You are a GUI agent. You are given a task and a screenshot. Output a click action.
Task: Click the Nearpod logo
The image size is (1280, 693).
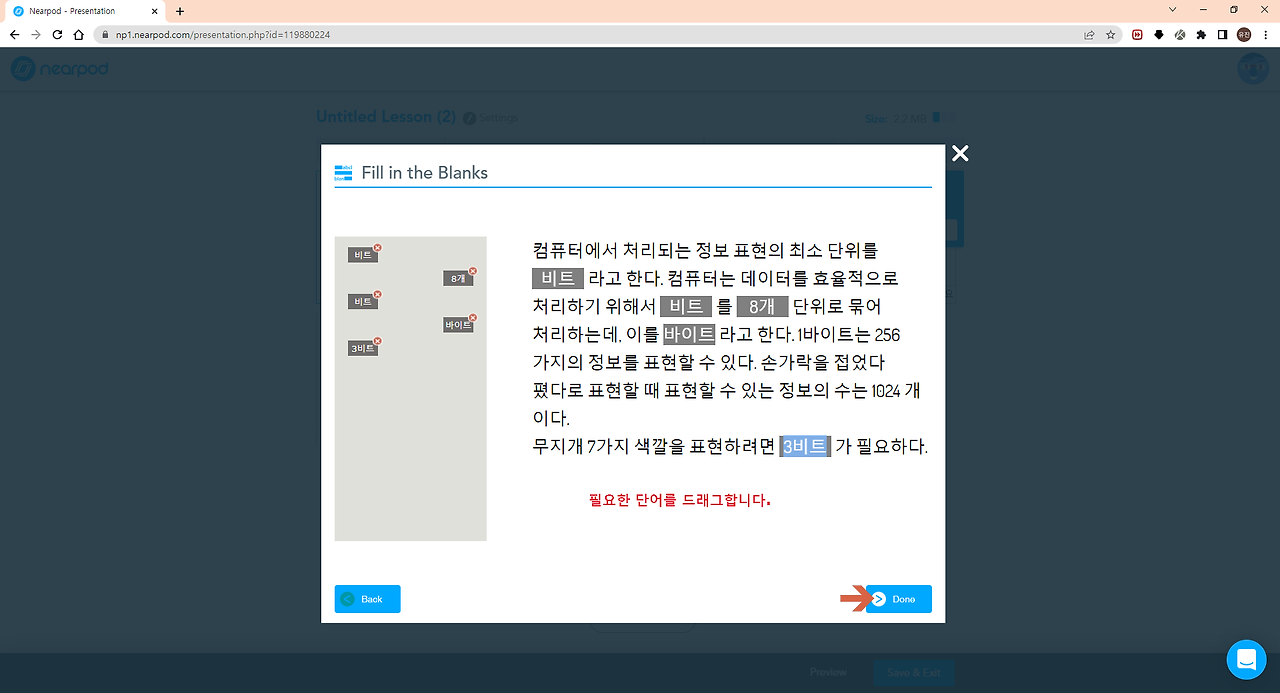[x=60, y=68]
